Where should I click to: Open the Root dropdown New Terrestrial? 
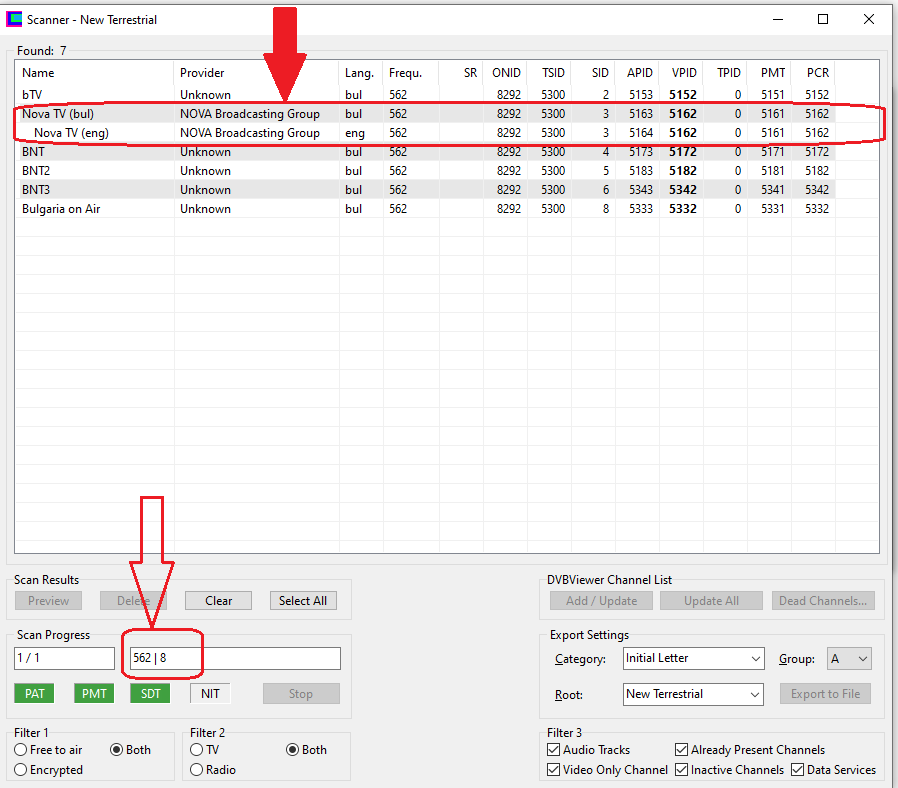694,694
